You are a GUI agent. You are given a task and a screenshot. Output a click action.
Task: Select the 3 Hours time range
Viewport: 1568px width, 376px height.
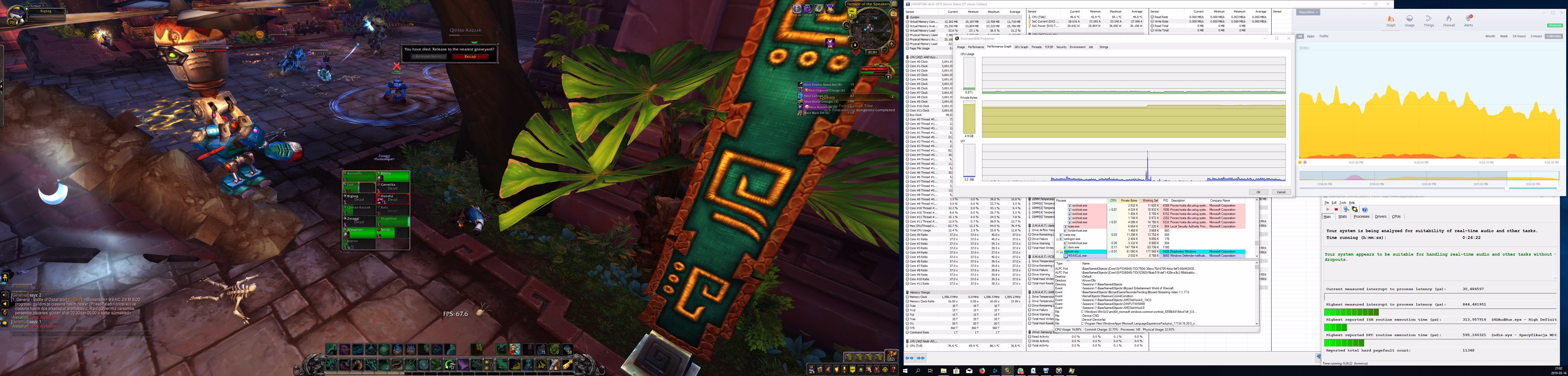[1536, 37]
